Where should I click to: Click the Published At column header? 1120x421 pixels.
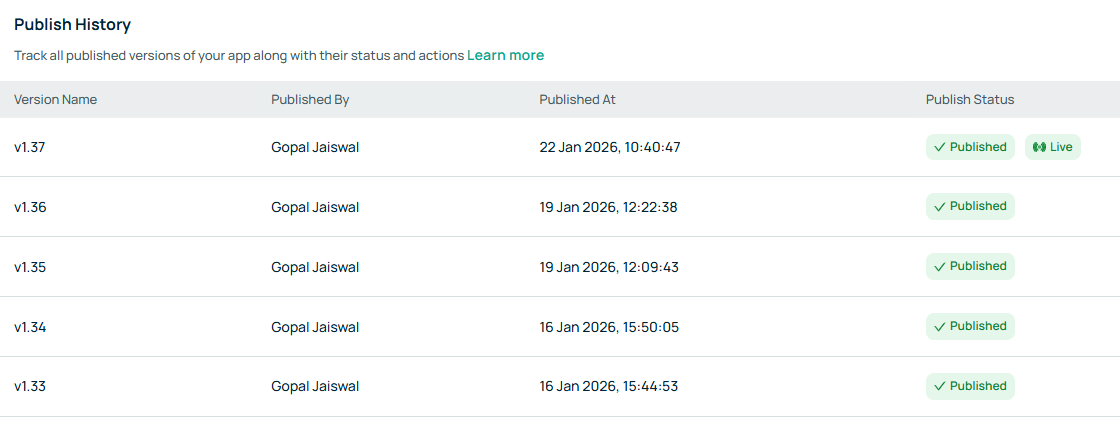577,100
